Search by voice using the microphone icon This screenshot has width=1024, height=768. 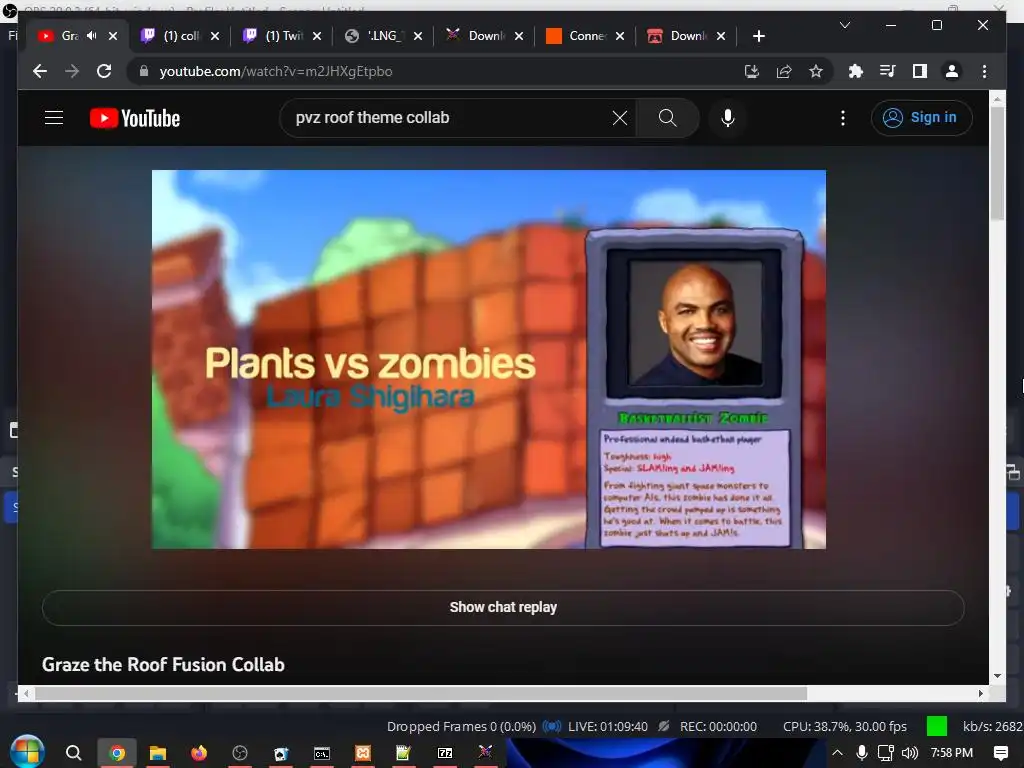tap(728, 118)
